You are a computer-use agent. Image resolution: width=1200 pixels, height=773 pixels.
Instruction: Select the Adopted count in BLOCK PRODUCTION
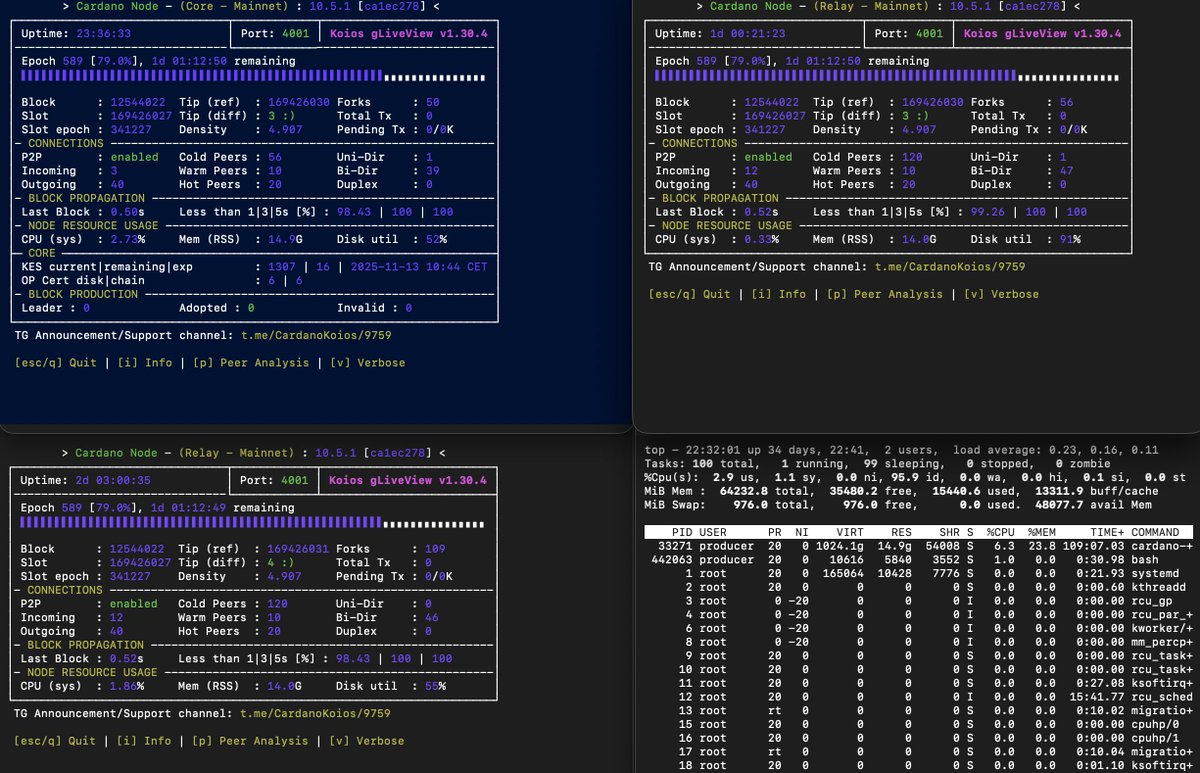click(251, 308)
